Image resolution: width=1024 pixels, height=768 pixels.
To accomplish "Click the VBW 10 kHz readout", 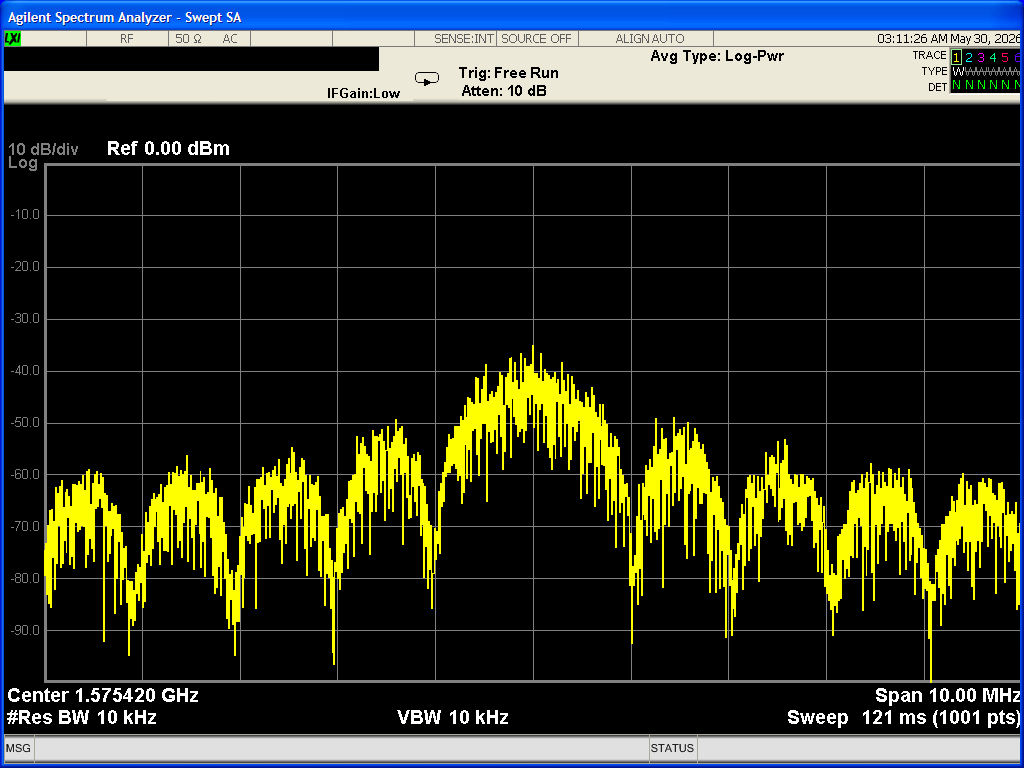I will pos(453,718).
